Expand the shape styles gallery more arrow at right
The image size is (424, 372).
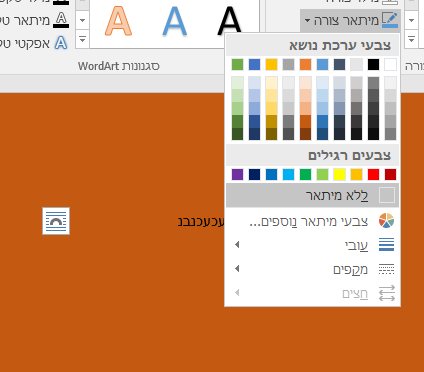(411, 40)
